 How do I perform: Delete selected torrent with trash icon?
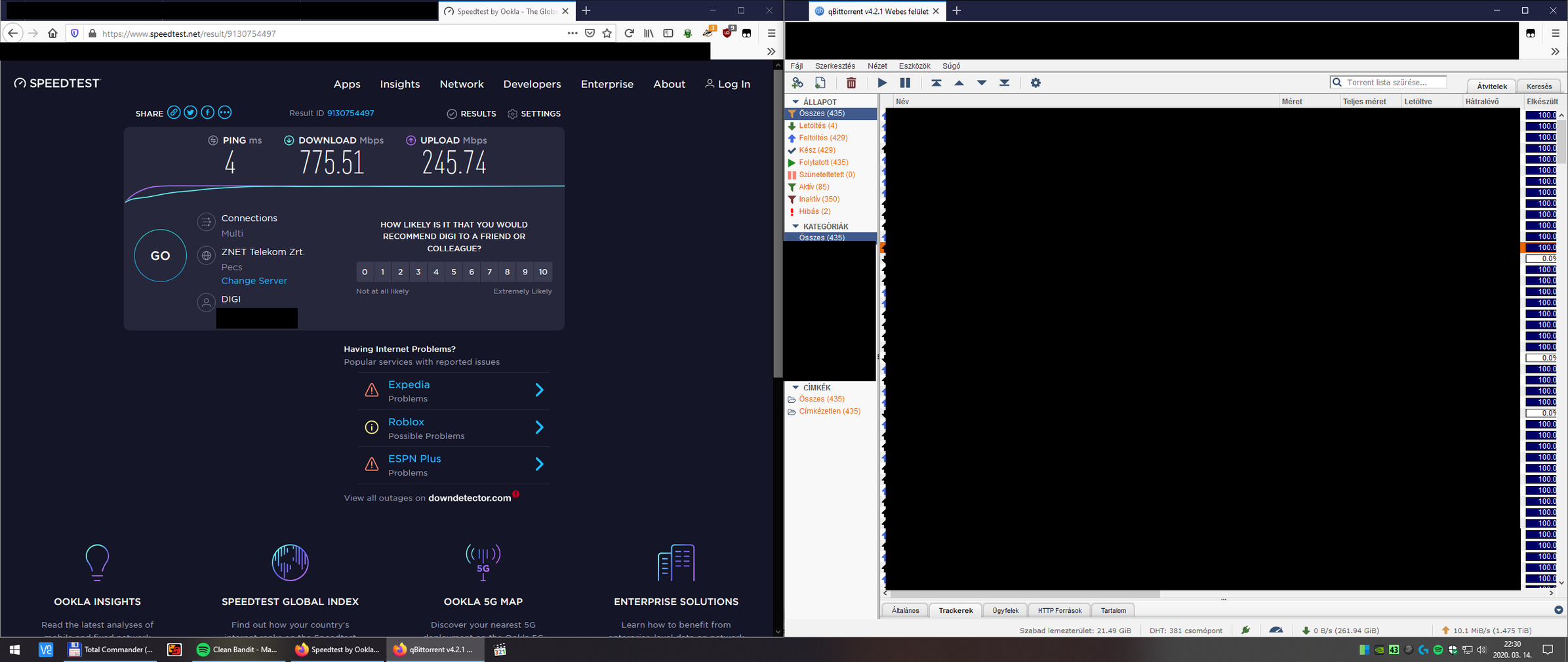(x=851, y=83)
